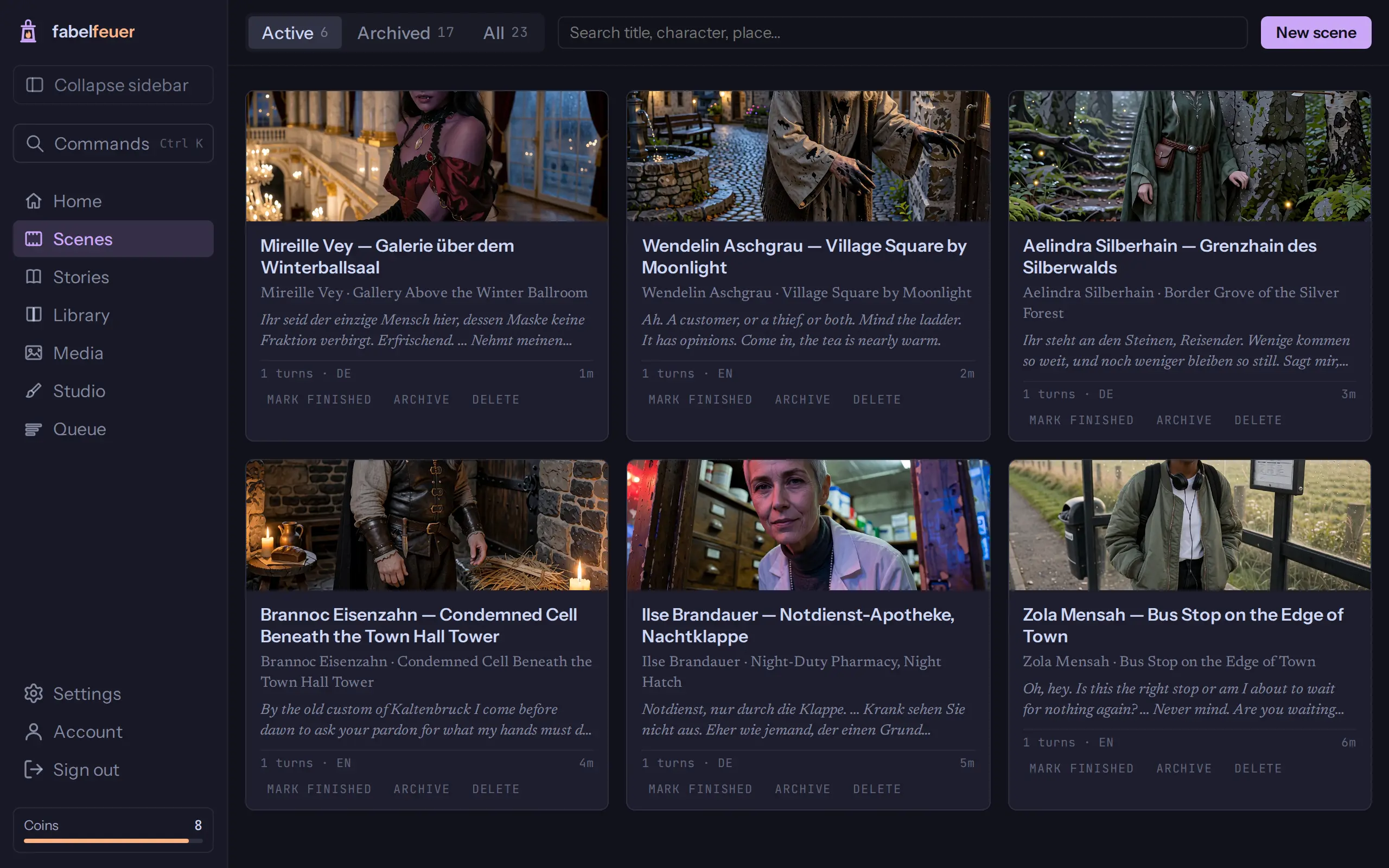This screenshot has height=868, width=1389.
Task: Open the Wendelin Aschgrau village square thumbnail
Action: pyautogui.click(x=808, y=156)
